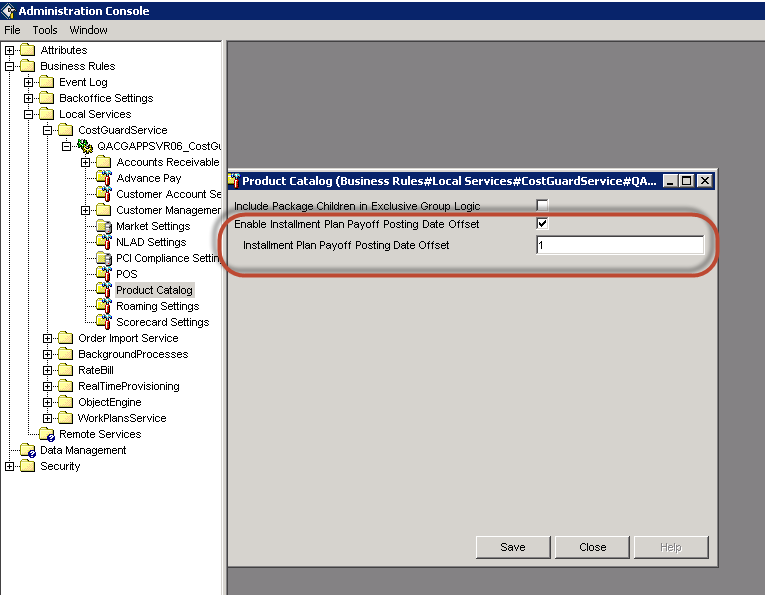Image resolution: width=765 pixels, height=595 pixels.
Task: Click the PCI Compliance Settings icon
Action: click(103, 258)
